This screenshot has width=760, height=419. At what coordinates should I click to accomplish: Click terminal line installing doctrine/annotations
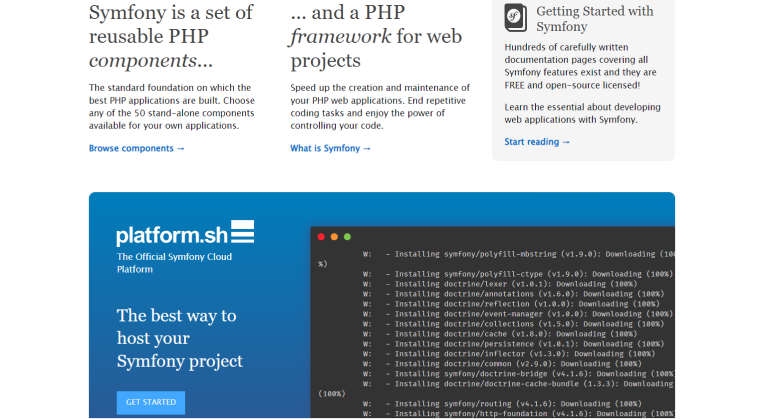514,294
